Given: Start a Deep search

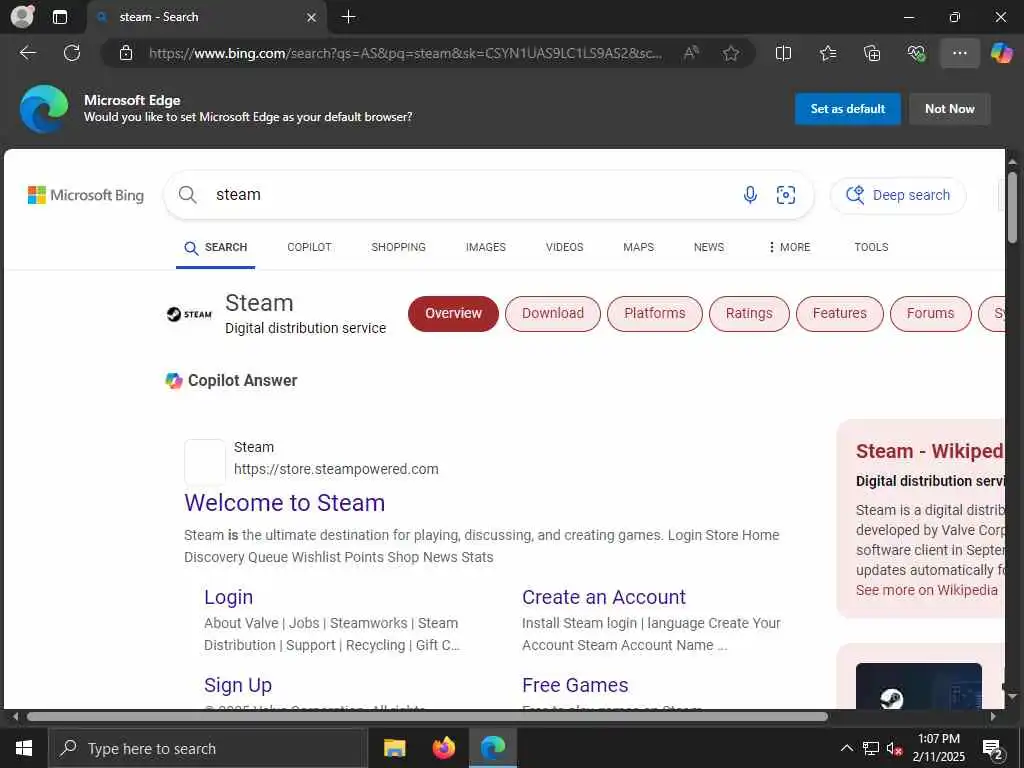Looking at the screenshot, I should coord(897,195).
